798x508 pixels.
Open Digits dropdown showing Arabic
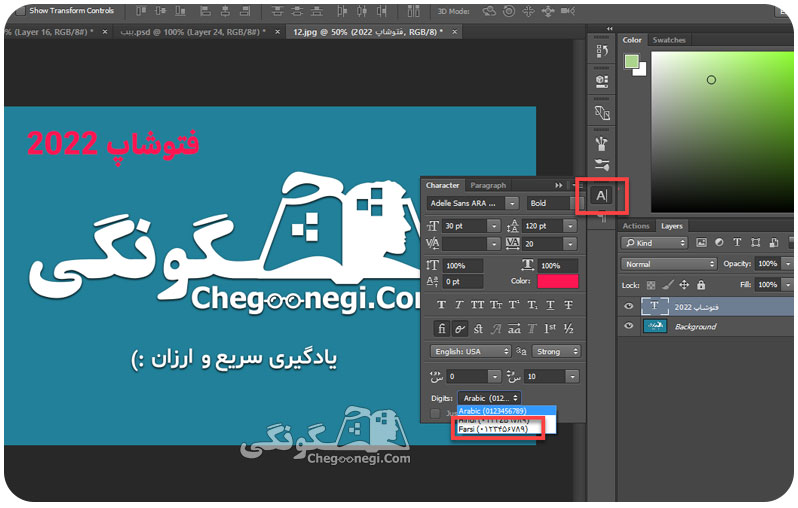click(x=490, y=398)
